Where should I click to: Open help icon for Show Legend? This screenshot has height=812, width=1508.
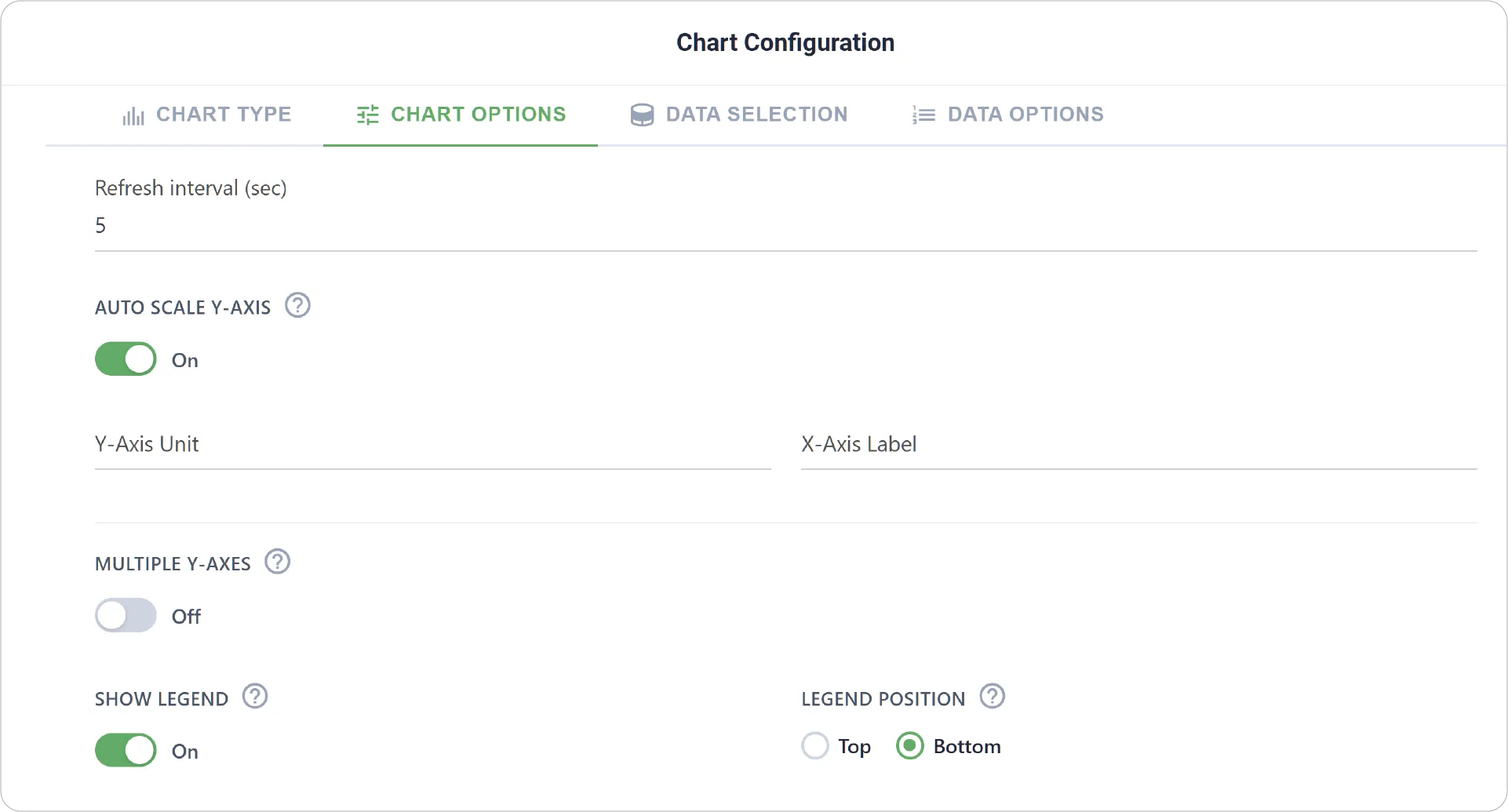(255, 696)
